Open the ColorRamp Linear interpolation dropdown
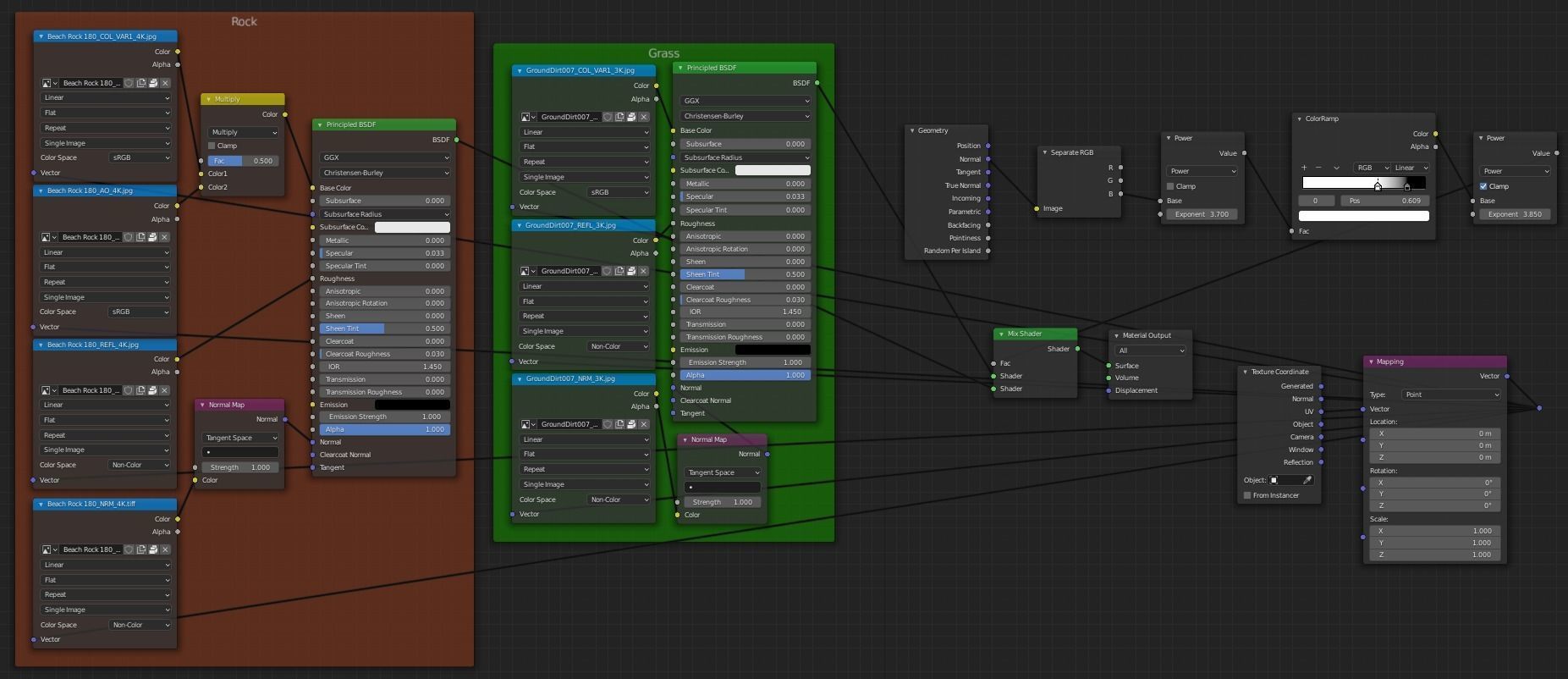Screen dimensions: 1568x679 1411,168
